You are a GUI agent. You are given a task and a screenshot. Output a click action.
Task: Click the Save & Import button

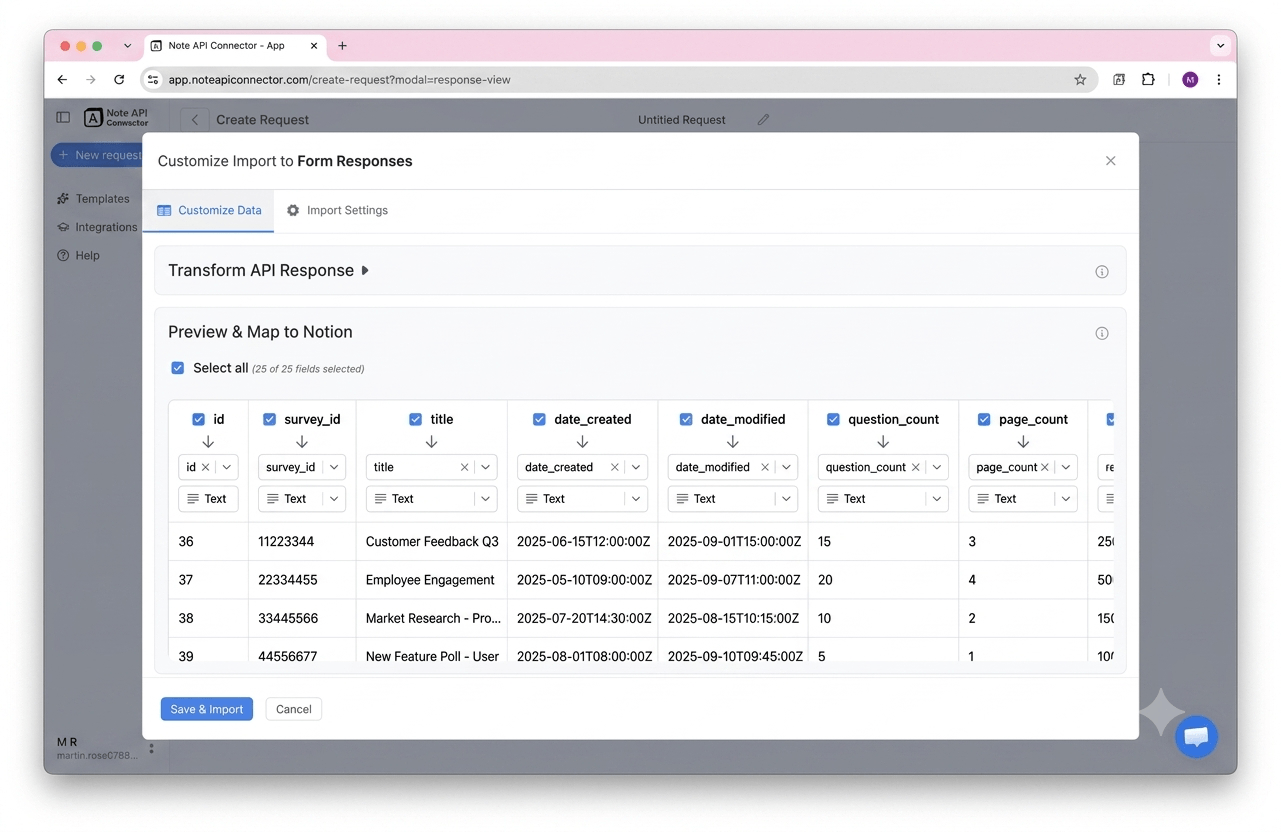coord(207,709)
